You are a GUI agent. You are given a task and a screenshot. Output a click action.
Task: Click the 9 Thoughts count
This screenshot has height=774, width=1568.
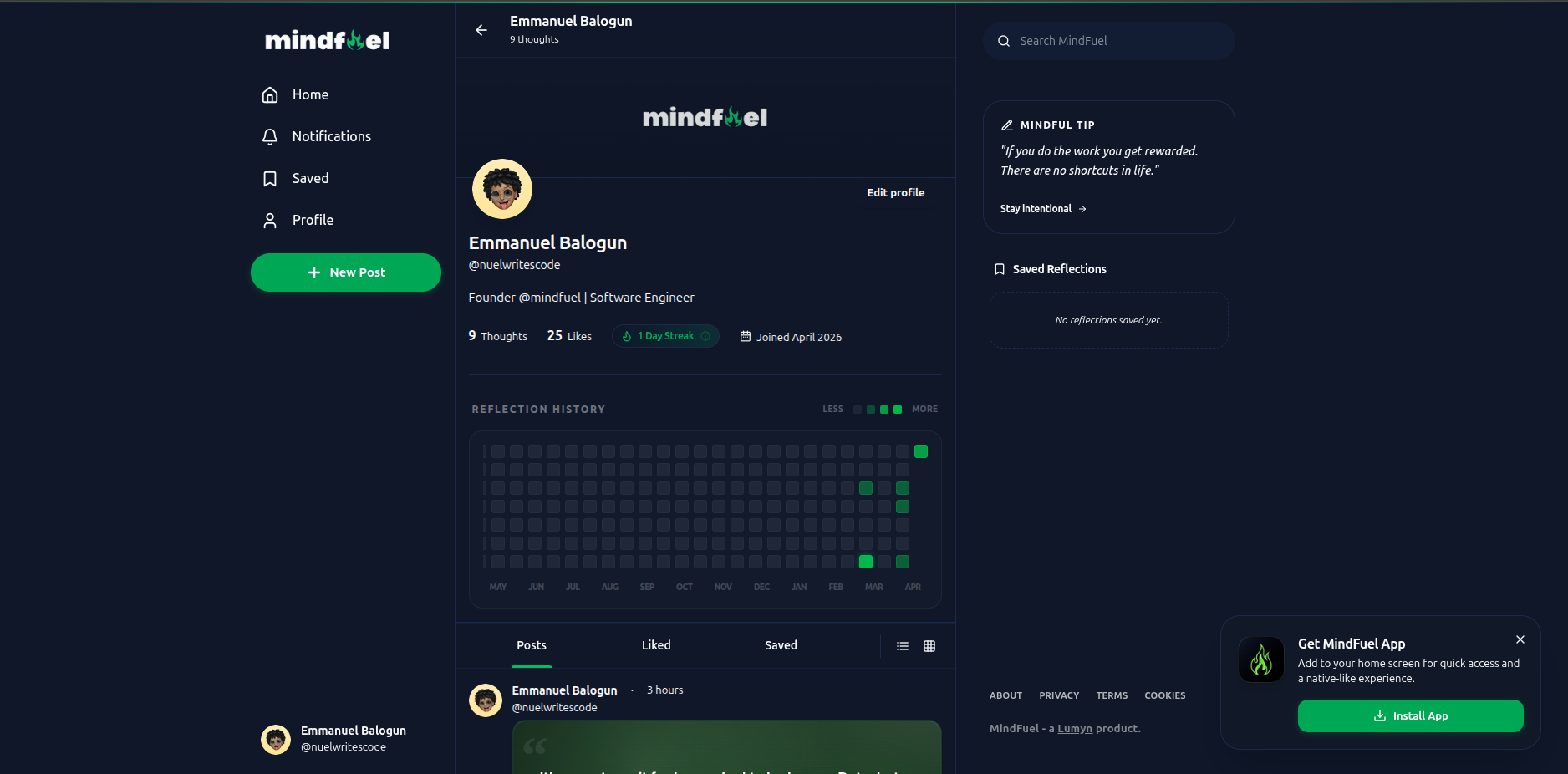498,336
